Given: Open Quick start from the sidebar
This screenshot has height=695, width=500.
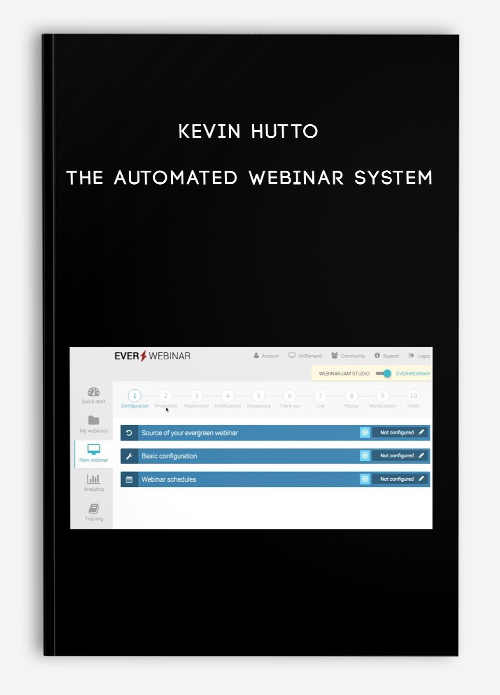Looking at the screenshot, I should pos(94,395).
